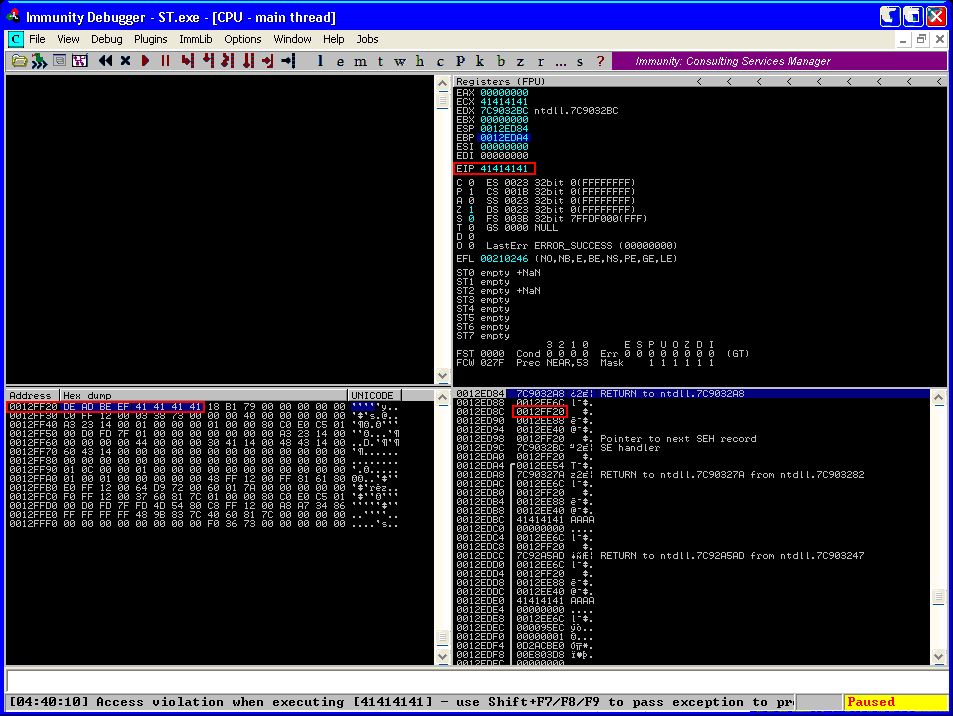
Task: Show call stack with the 'k' button
Action: pos(480,61)
